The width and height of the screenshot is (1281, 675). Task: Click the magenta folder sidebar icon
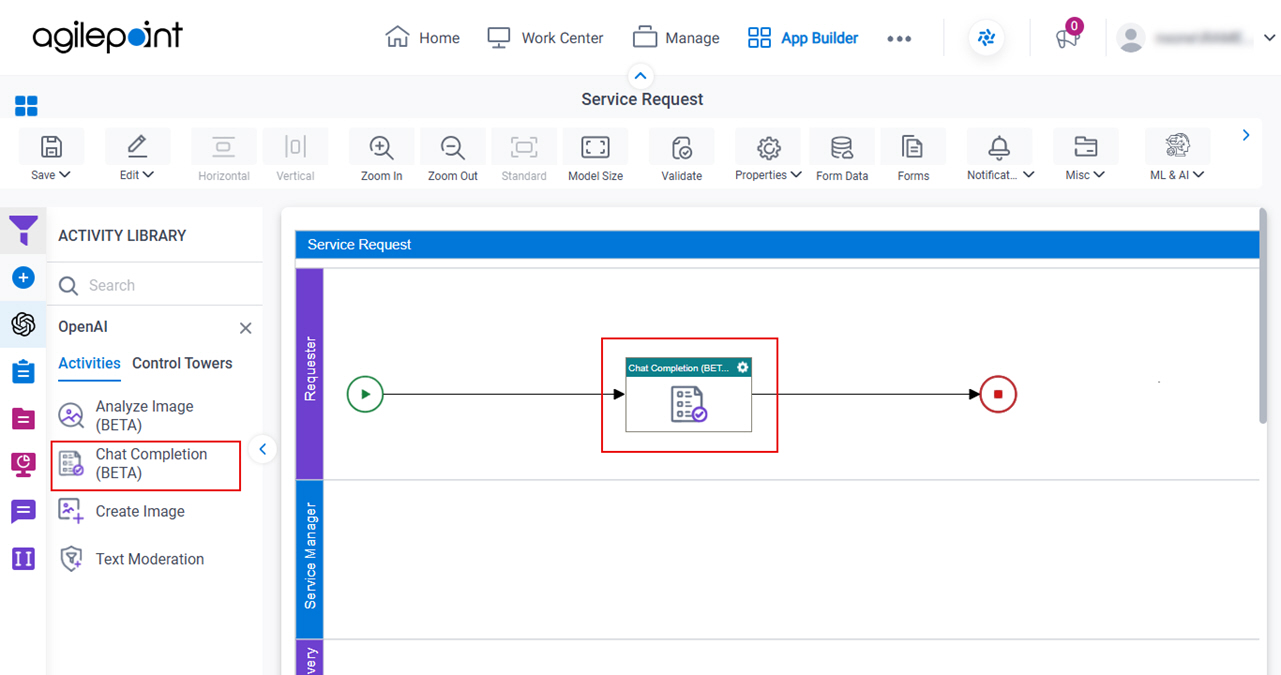(x=23, y=418)
